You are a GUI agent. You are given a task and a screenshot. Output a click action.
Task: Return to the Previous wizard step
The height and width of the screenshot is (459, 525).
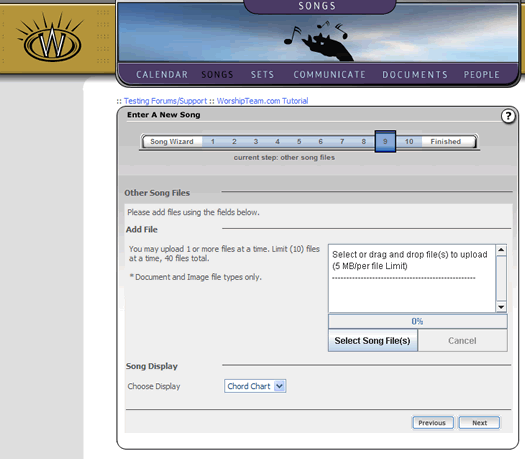pyautogui.click(x=433, y=423)
